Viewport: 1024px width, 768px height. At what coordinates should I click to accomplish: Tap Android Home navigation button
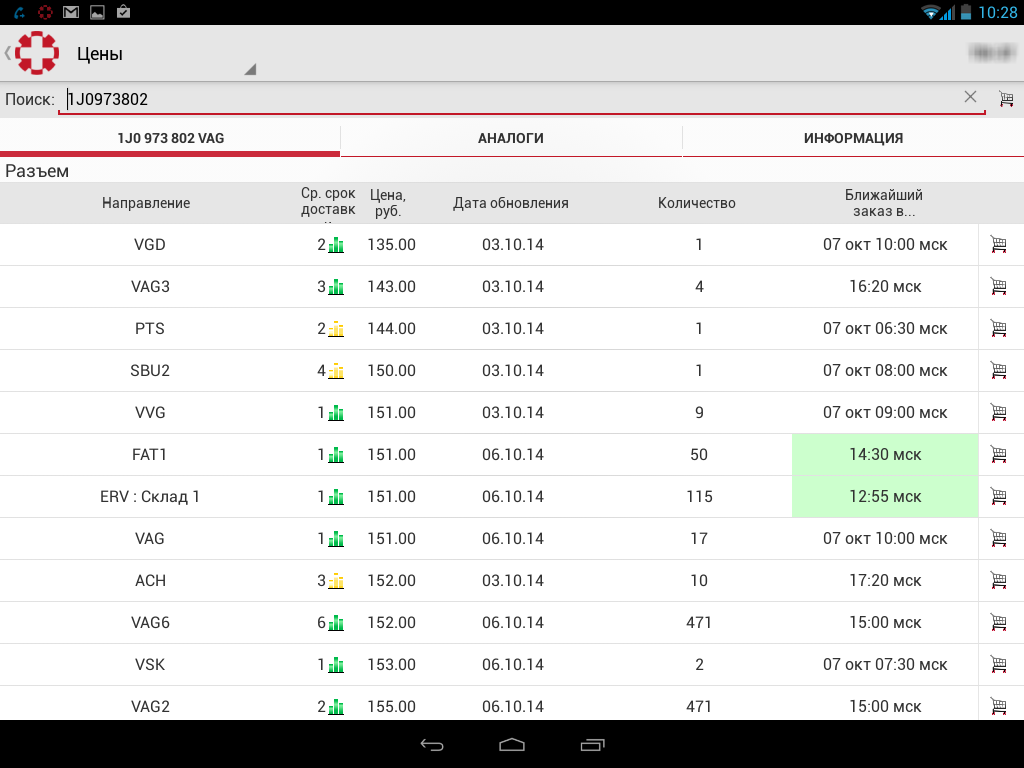512,745
